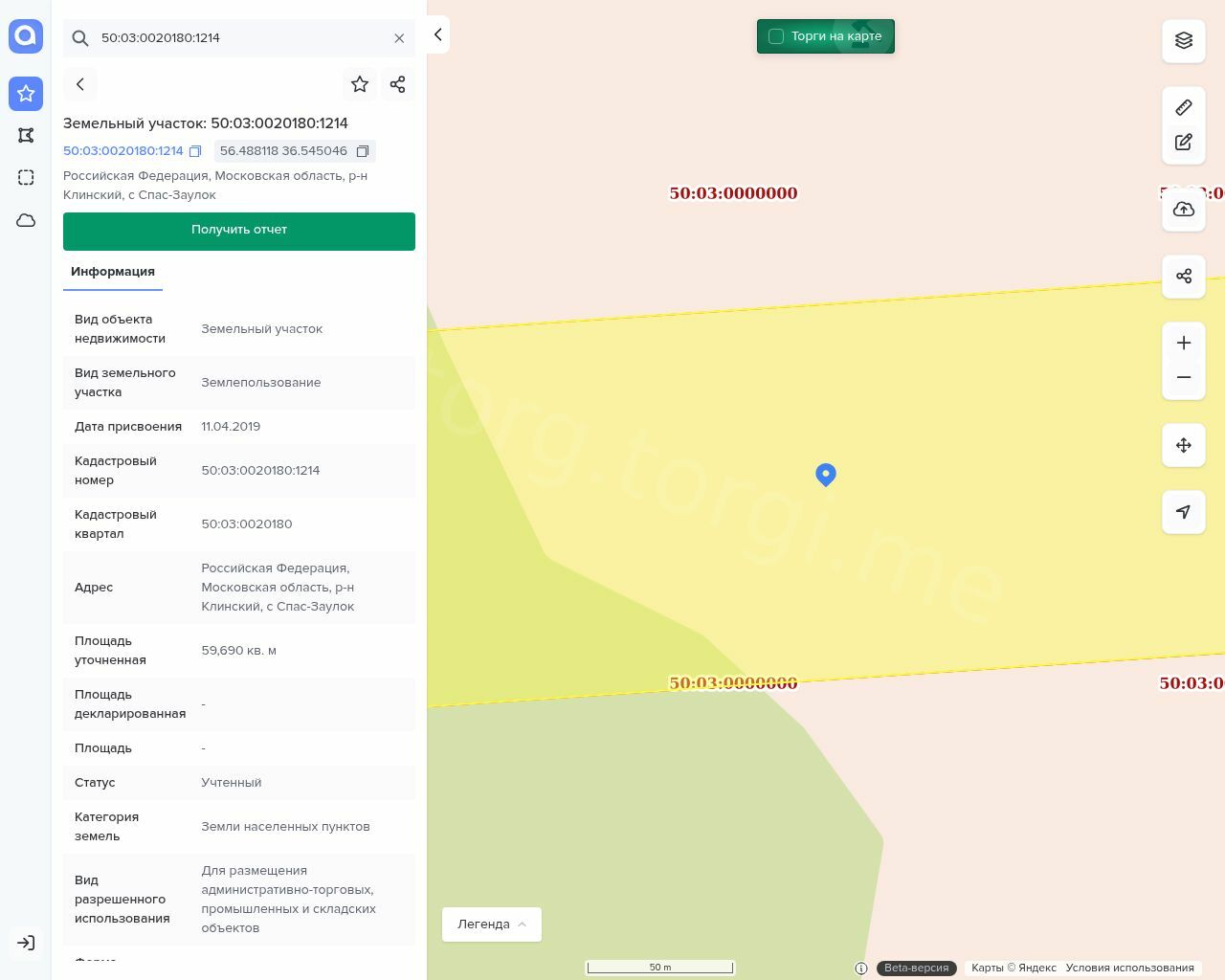1225x980 pixels.
Task: Zoom out on the map
Action: click(x=1184, y=377)
